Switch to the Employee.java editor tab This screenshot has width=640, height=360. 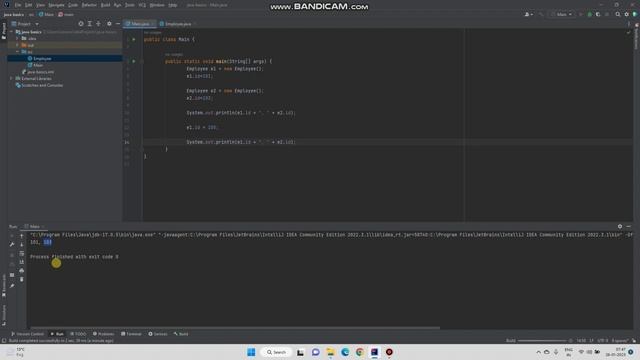178,24
